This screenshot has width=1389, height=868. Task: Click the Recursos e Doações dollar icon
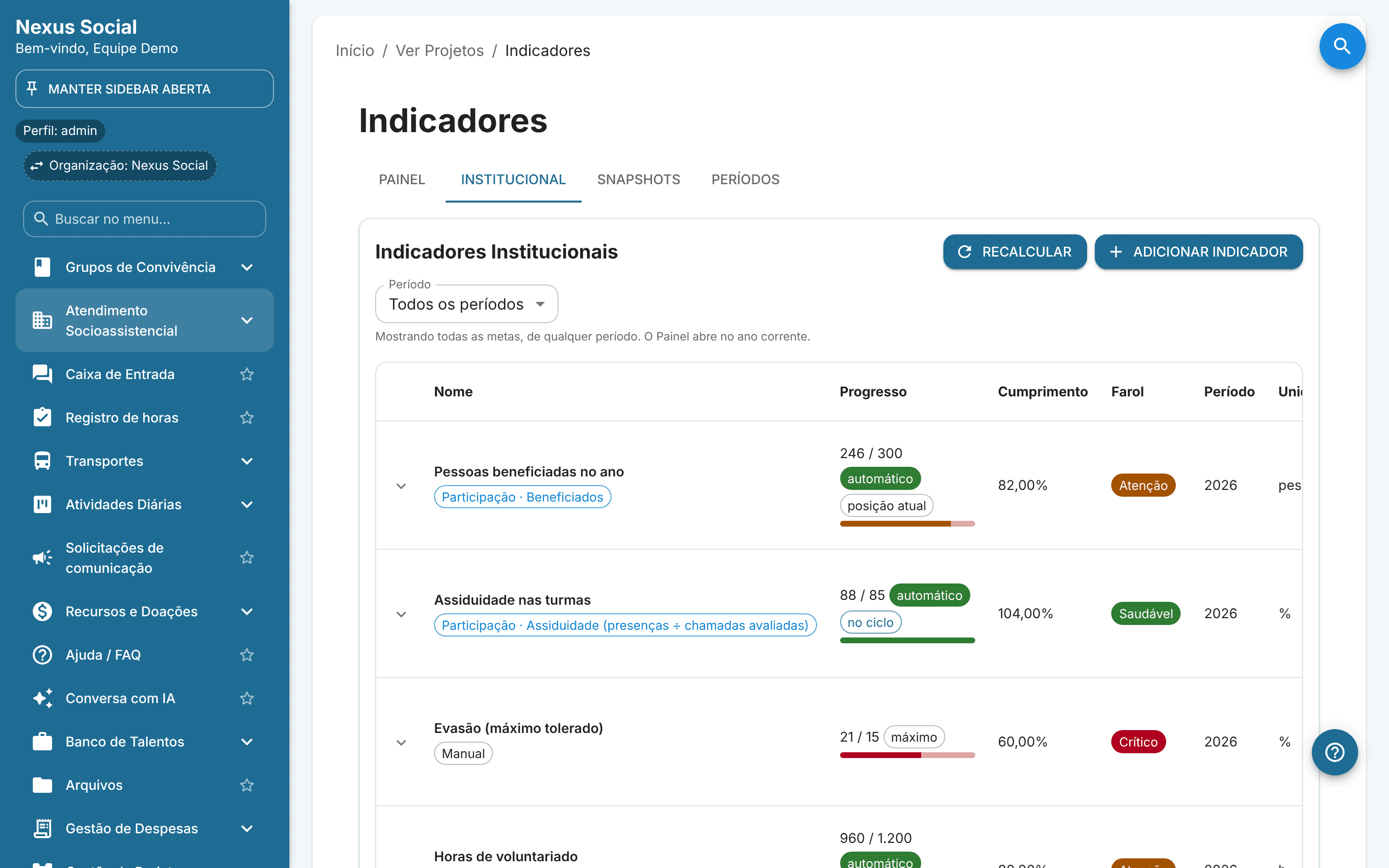(x=42, y=611)
